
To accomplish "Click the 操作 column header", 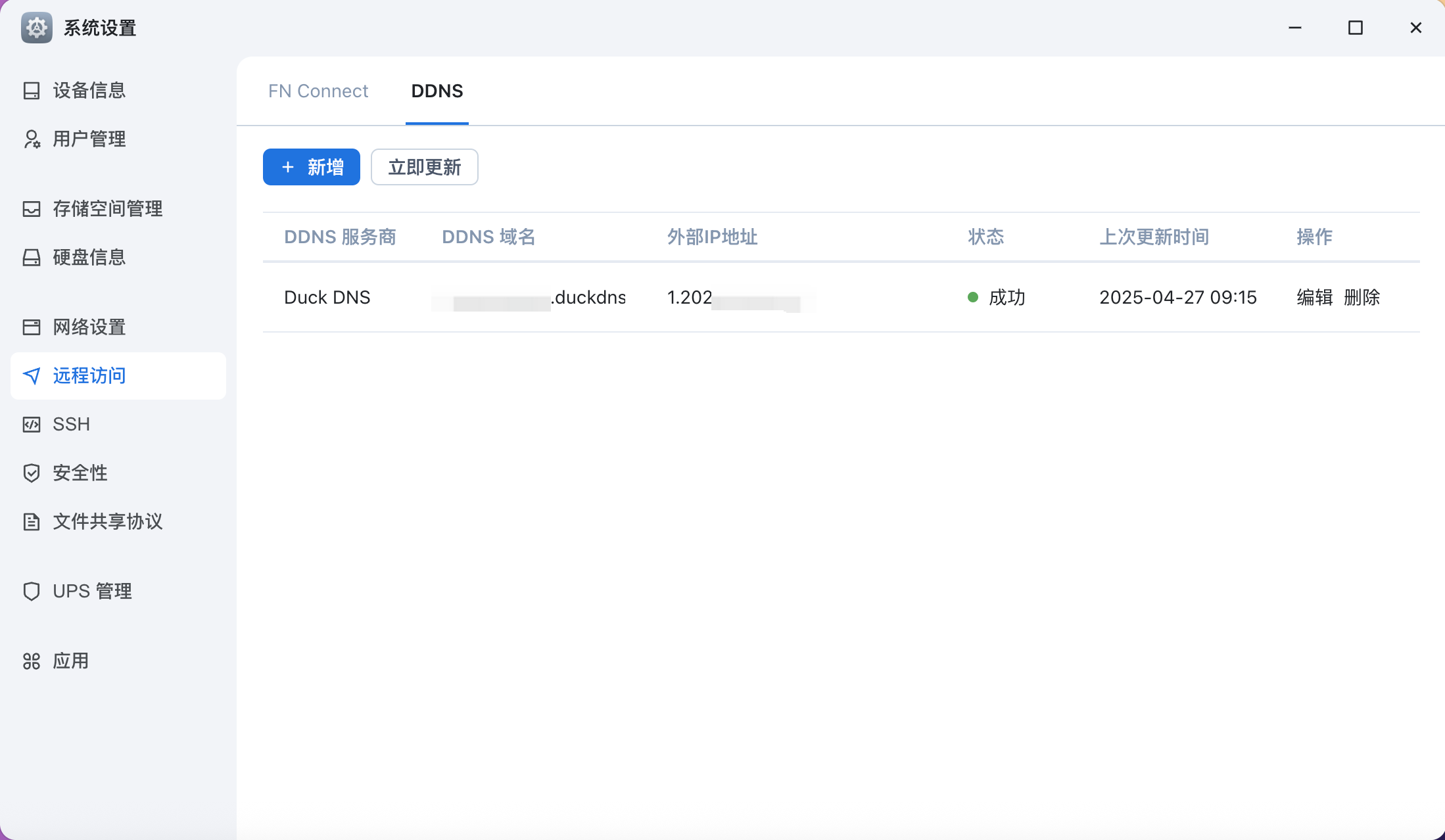I will [1315, 237].
